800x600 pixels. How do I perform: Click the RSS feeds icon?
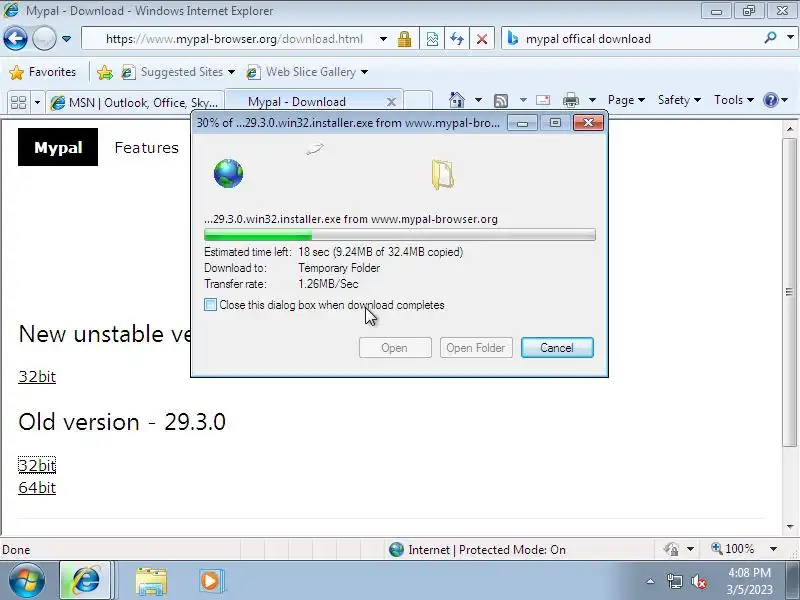(501, 101)
